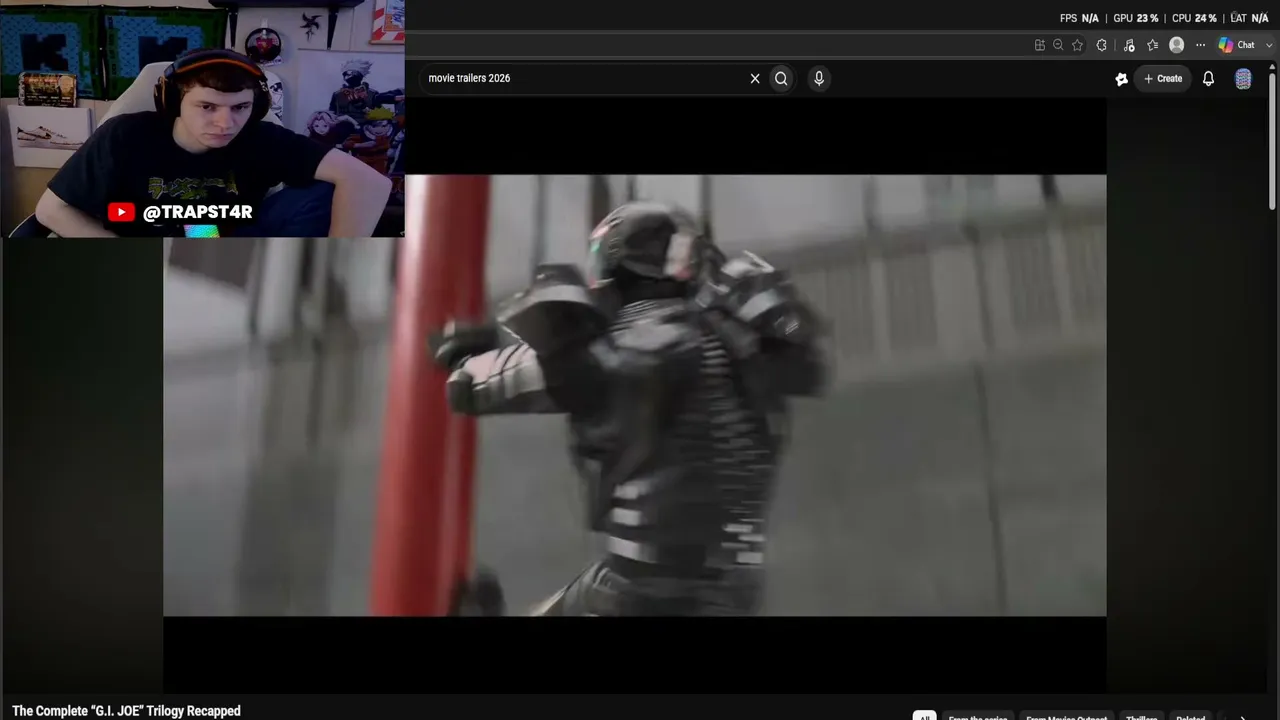Click the Create button
Viewport: 1280px width, 720px height.
coord(1163,78)
